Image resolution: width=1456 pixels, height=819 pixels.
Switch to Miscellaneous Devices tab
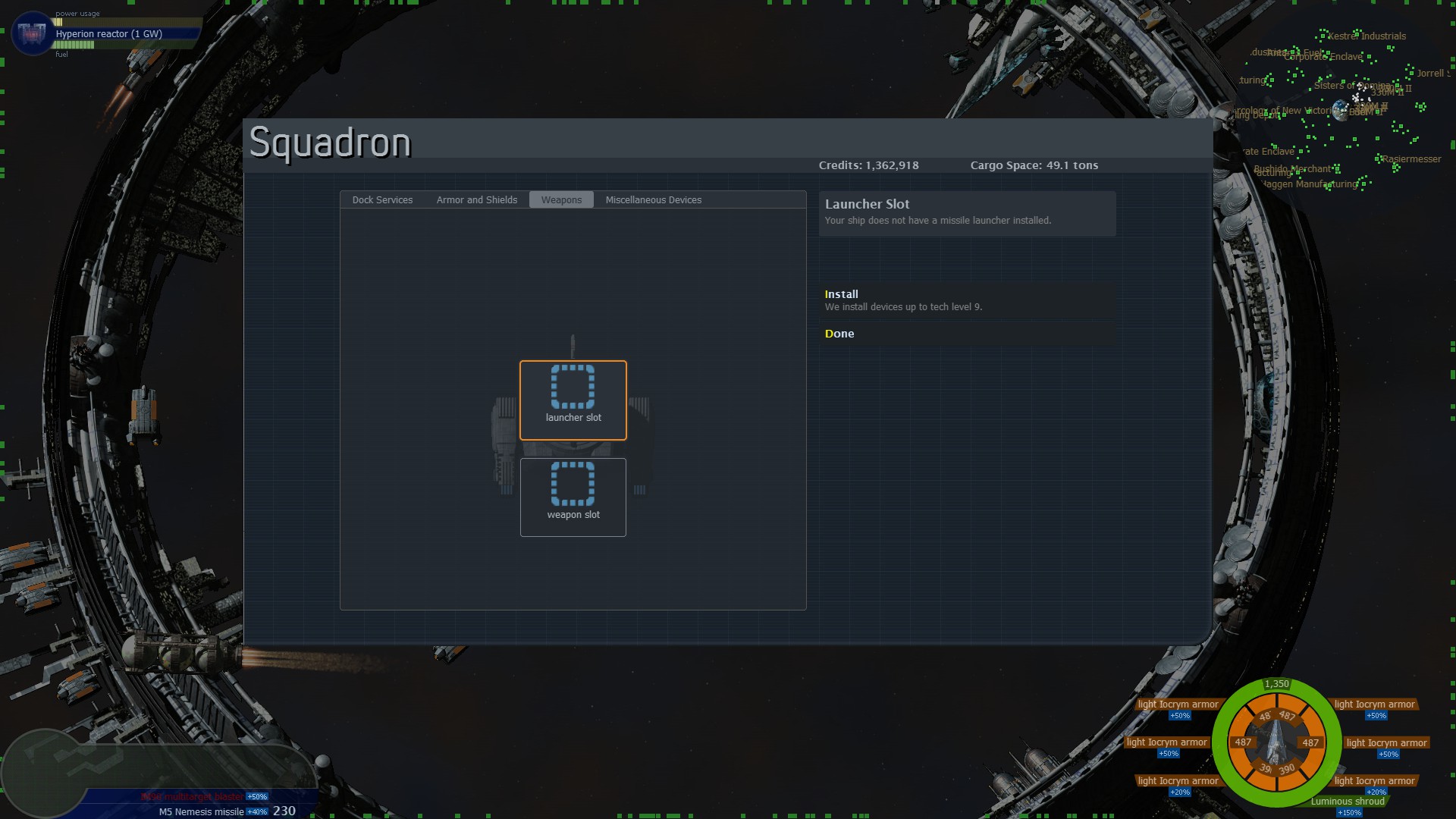tap(654, 200)
